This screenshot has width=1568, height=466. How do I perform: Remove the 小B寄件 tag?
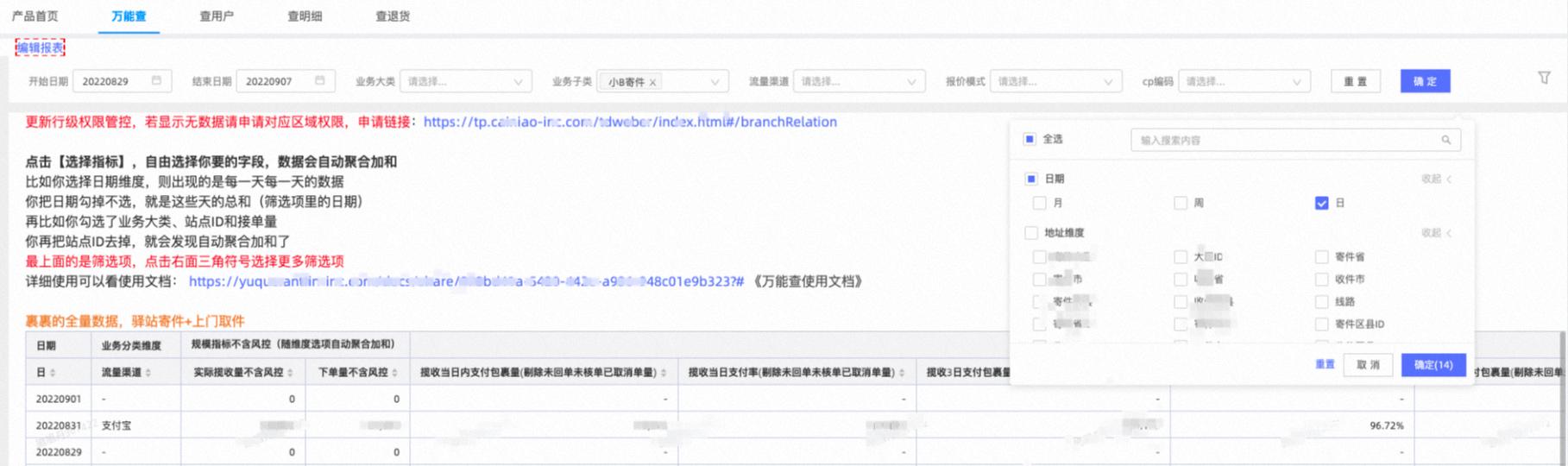pos(653,82)
